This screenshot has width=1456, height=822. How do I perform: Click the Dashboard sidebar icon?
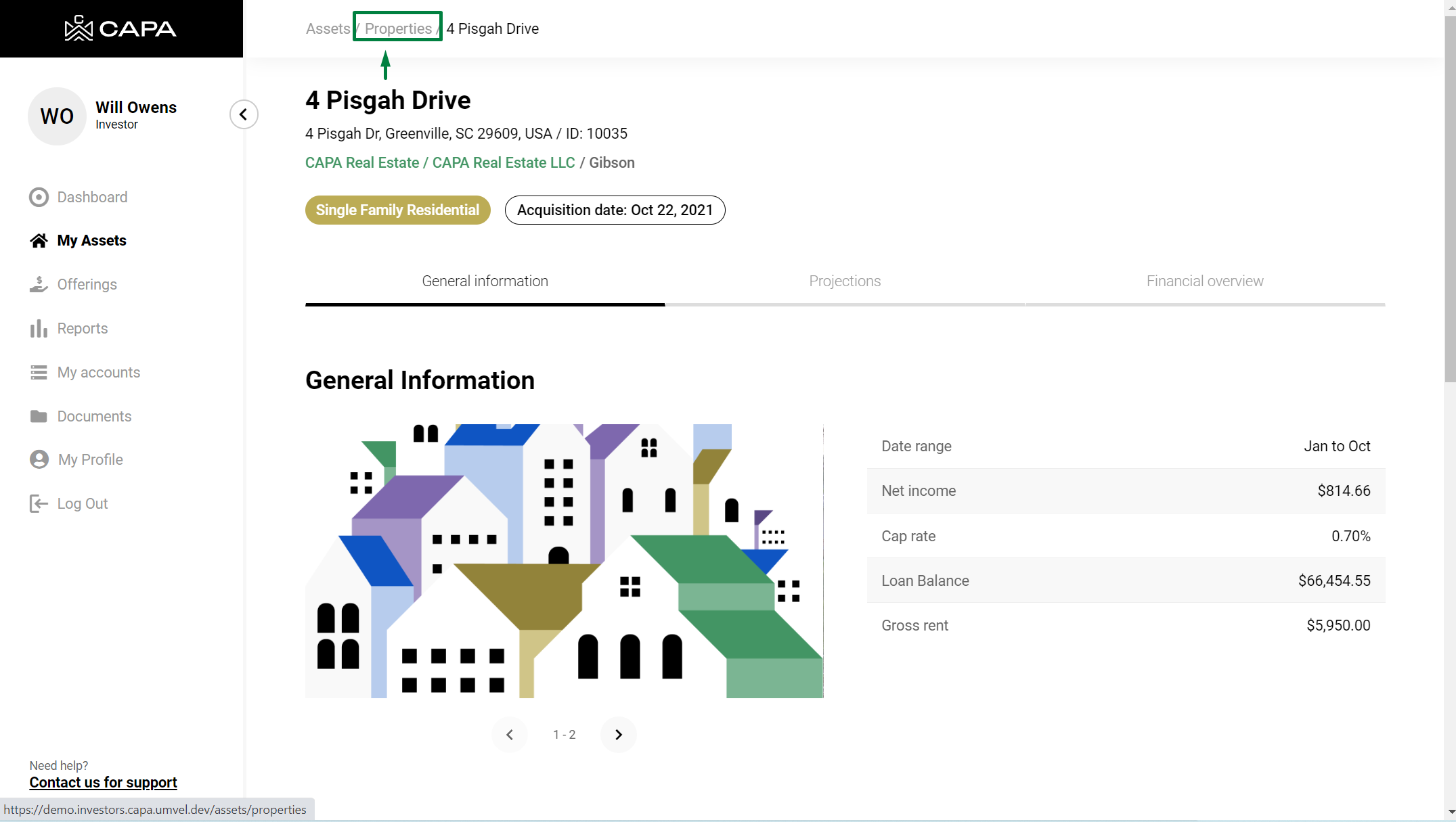tap(39, 197)
